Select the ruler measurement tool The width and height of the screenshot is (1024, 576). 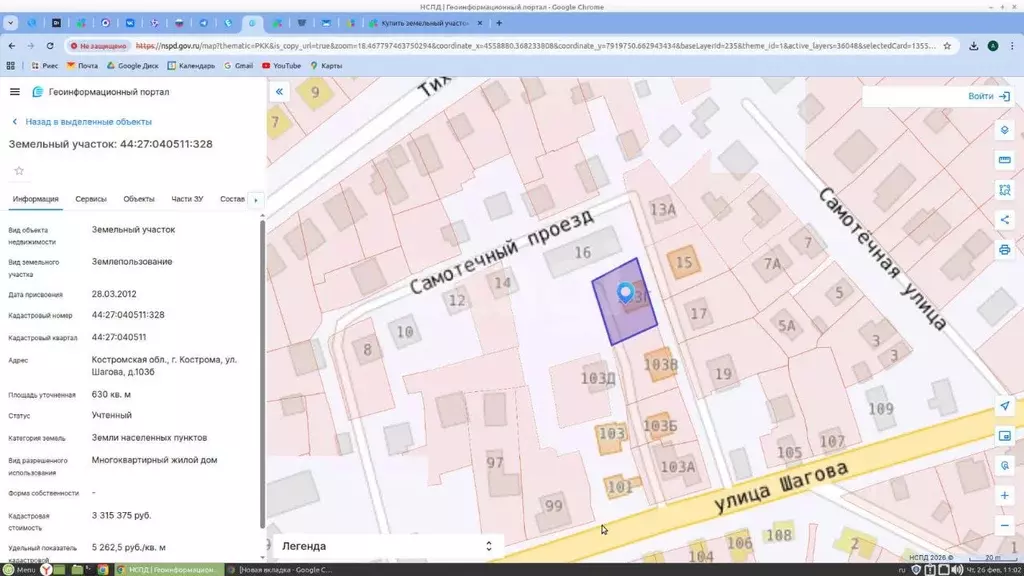[1005, 160]
